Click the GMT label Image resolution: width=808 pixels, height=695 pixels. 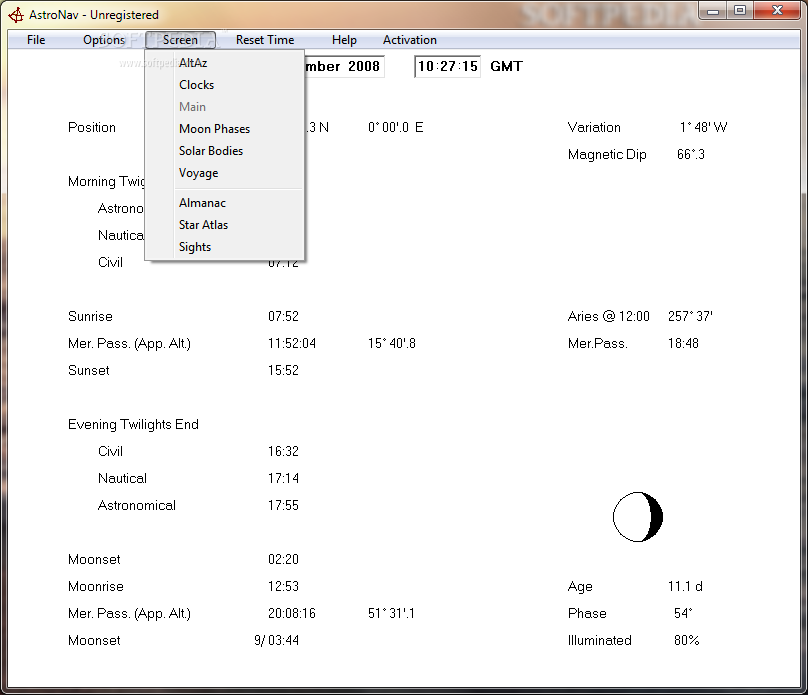[507, 66]
